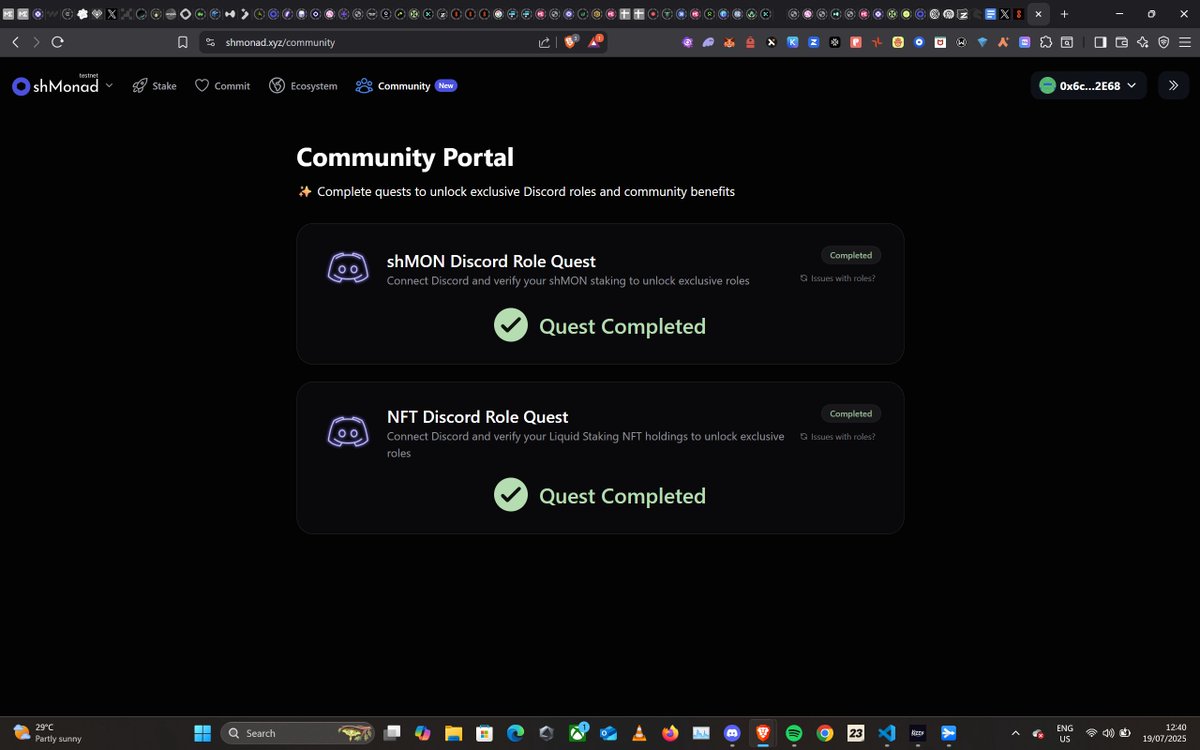Click the shMON Discord Role Quest title

(491, 261)
